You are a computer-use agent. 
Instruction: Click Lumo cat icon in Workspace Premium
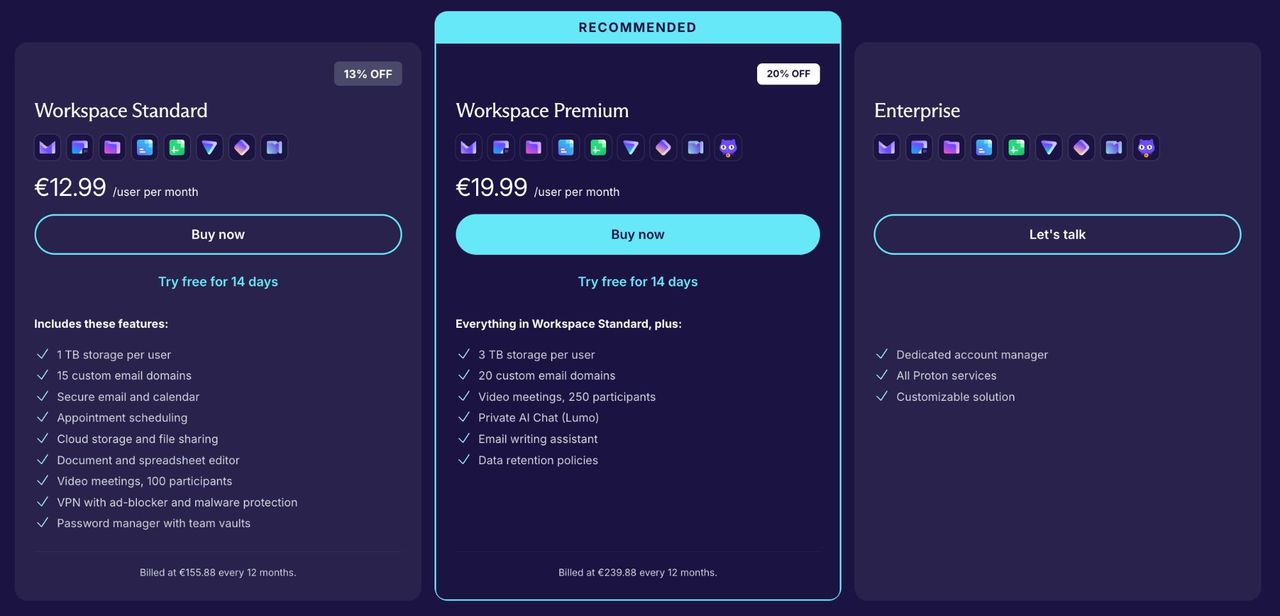[x=728, y=148]
